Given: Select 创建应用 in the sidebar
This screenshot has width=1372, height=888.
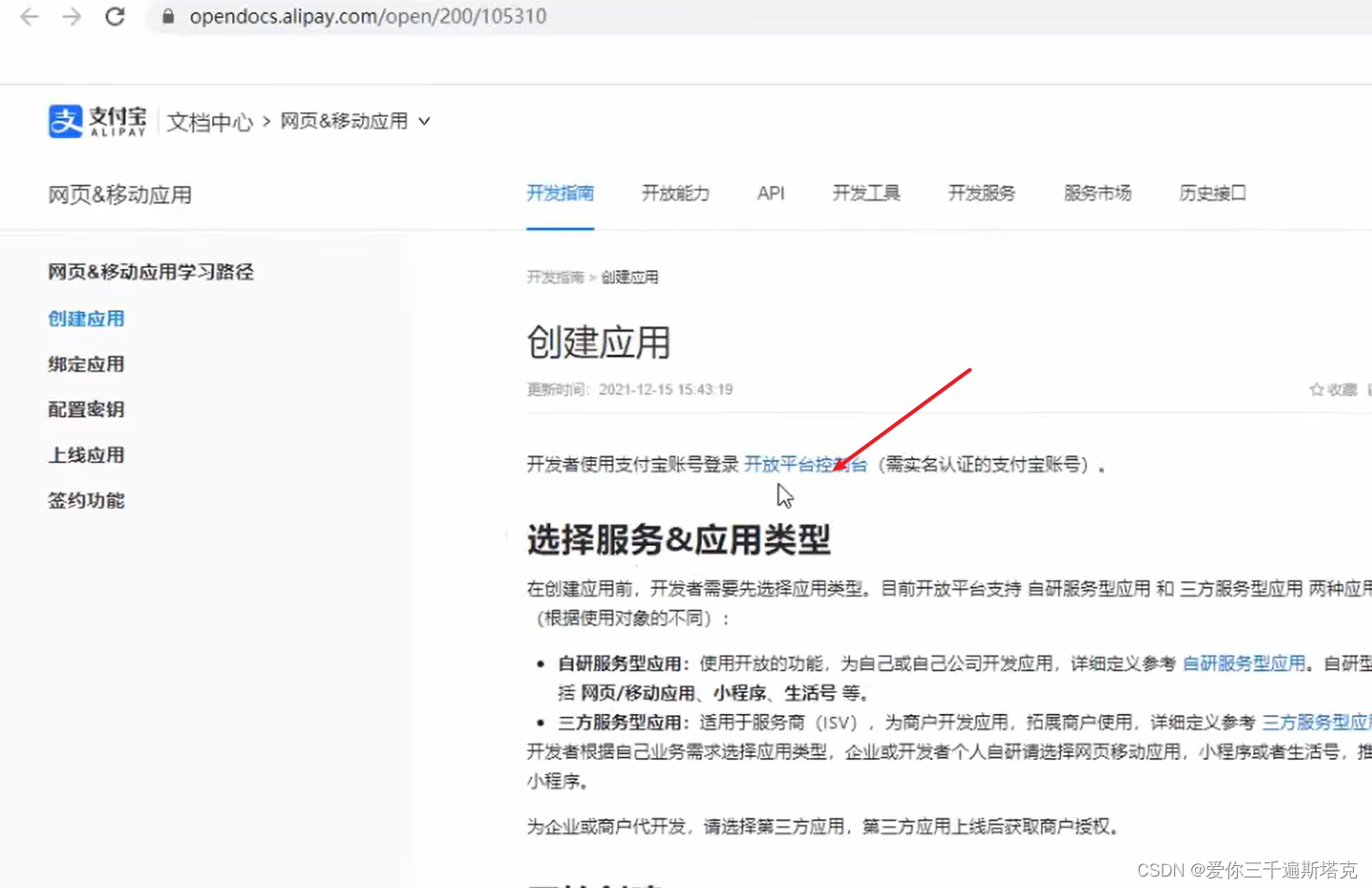Looking at the screenshot, I should (x=87, y=319).
